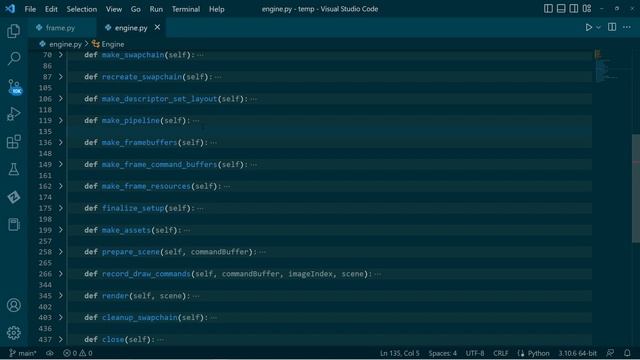Image resolution: width=640 pixels, height=360 pixels.
Task: Open the Customize Layout icon
Action: (x=587, y=9)
